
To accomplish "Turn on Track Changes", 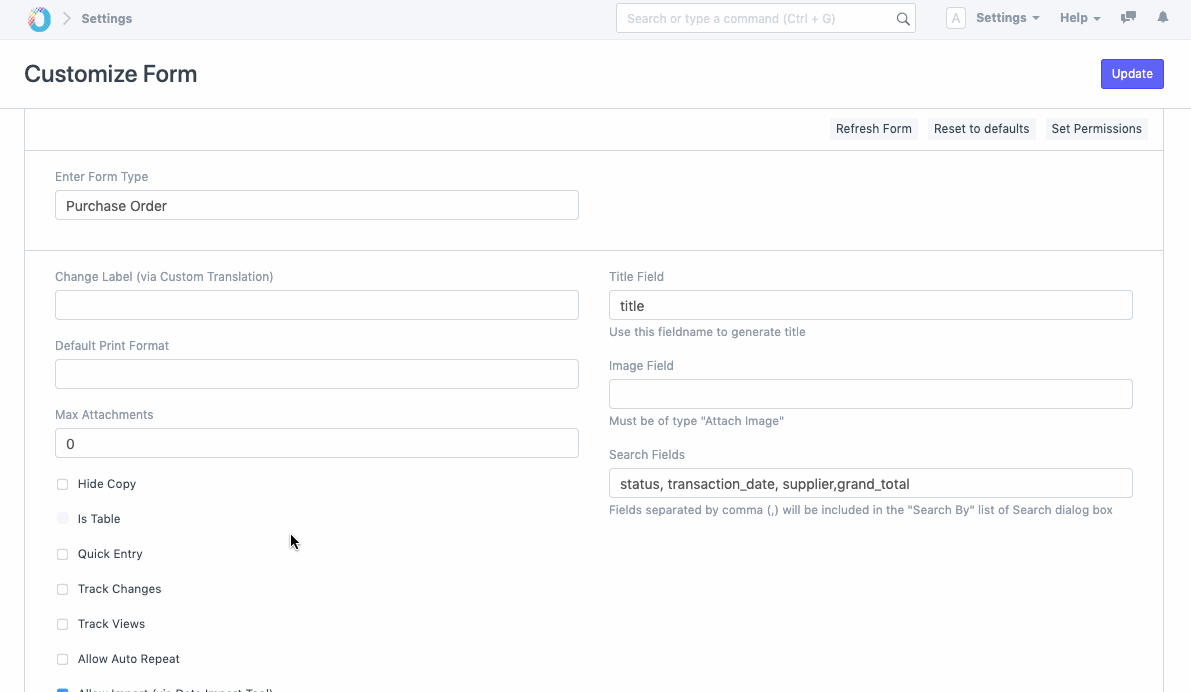I will point(62,589).
